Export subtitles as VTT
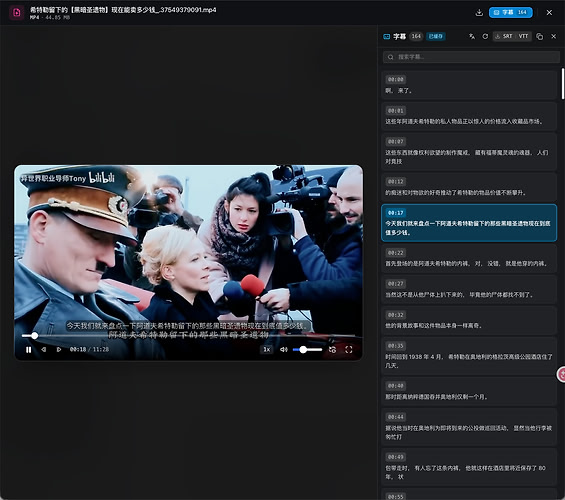This screenshot has width=565, height=500. pyautogui.click(x=524, y=36)
